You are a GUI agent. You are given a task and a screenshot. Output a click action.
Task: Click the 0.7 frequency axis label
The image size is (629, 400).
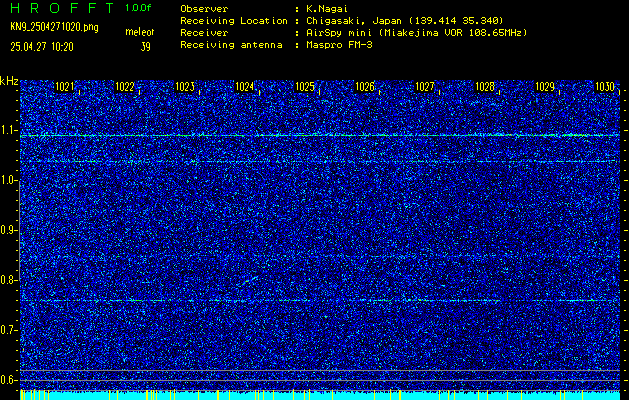[8, 330]
